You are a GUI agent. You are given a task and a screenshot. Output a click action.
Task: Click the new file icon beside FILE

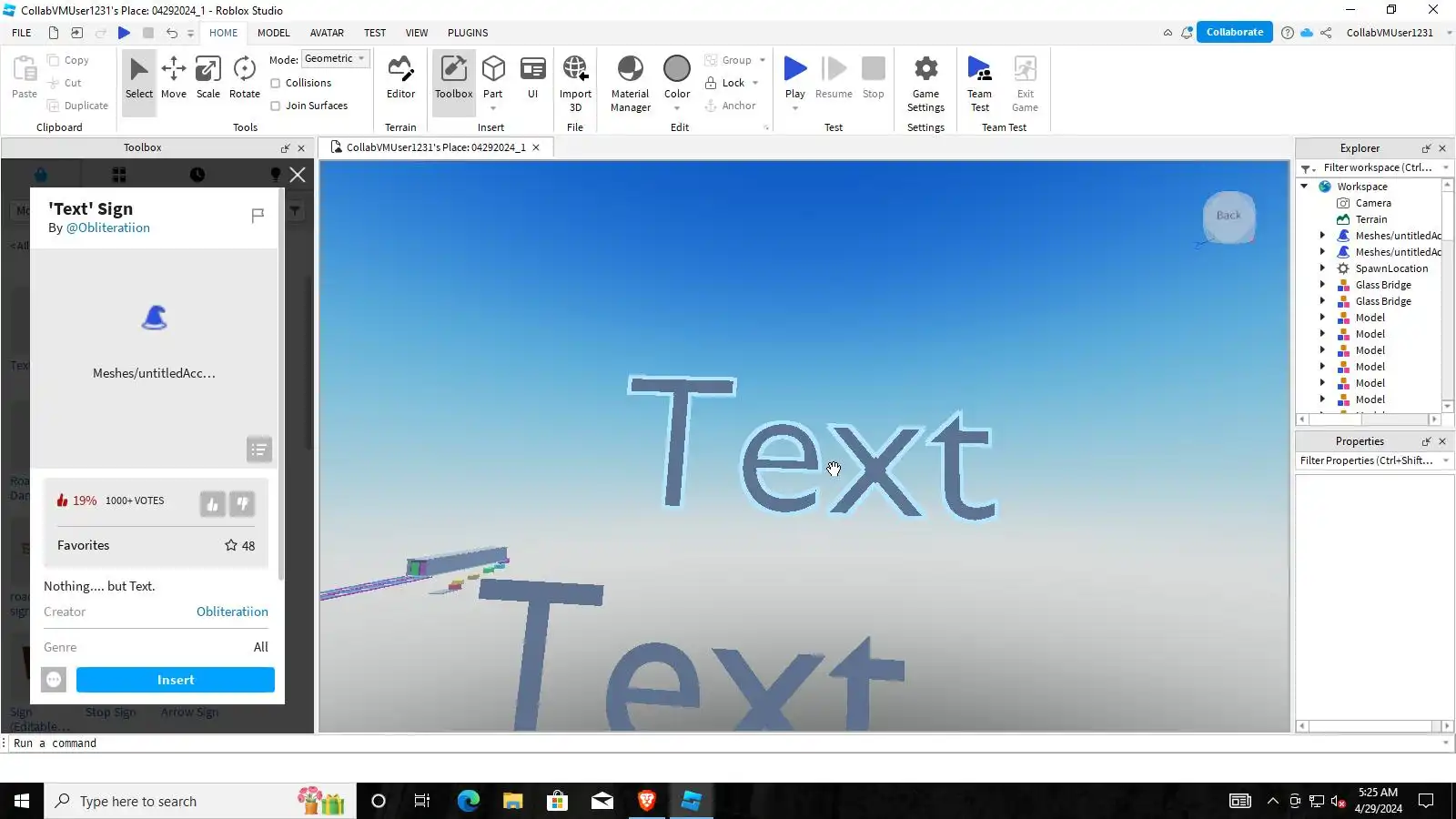tap(54, 33)
